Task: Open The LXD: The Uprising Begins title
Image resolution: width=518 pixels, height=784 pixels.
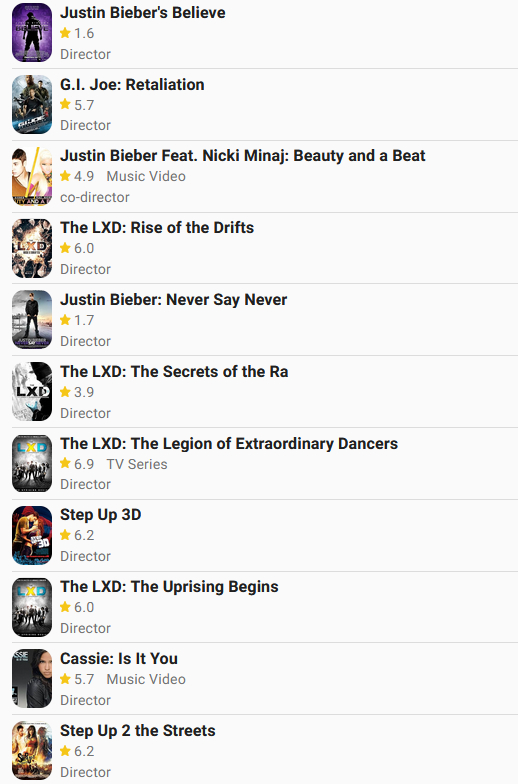Action: [x=169, y=586]
